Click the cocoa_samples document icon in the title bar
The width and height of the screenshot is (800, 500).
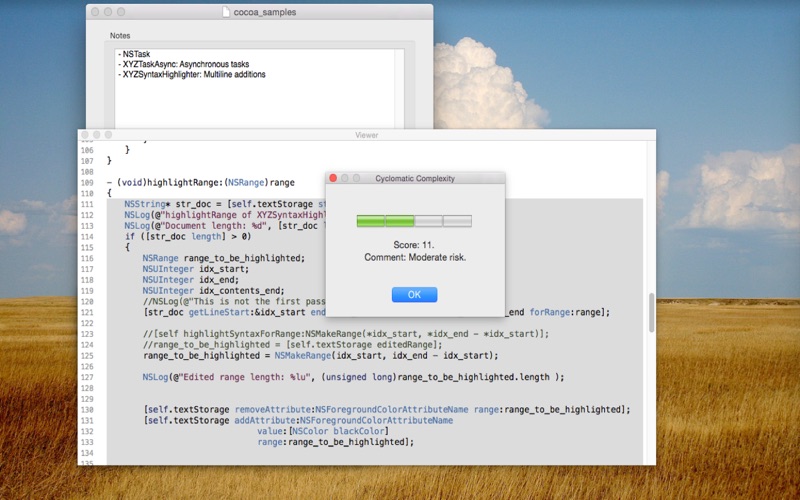(x=226, y=12)
